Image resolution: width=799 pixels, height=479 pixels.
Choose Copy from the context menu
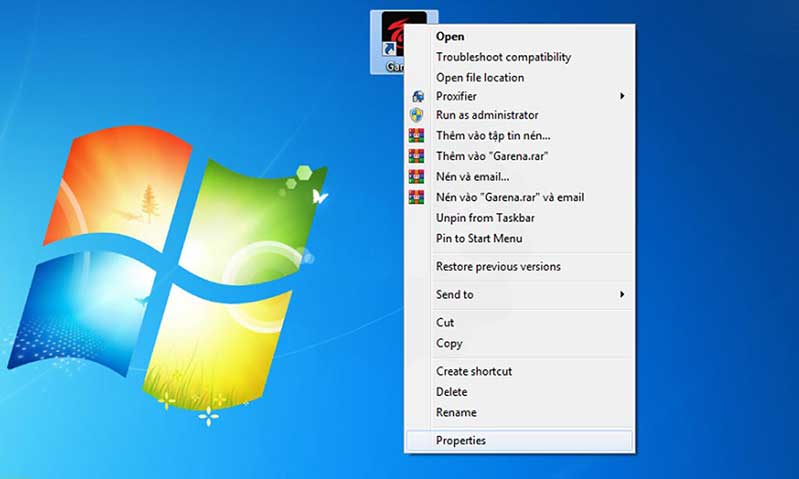click(449, 343)
